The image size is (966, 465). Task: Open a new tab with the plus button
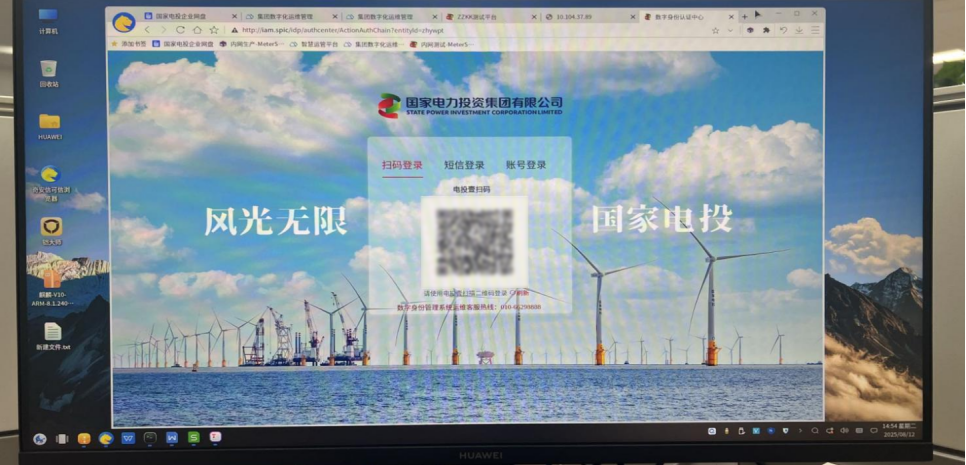click(744, 17)
